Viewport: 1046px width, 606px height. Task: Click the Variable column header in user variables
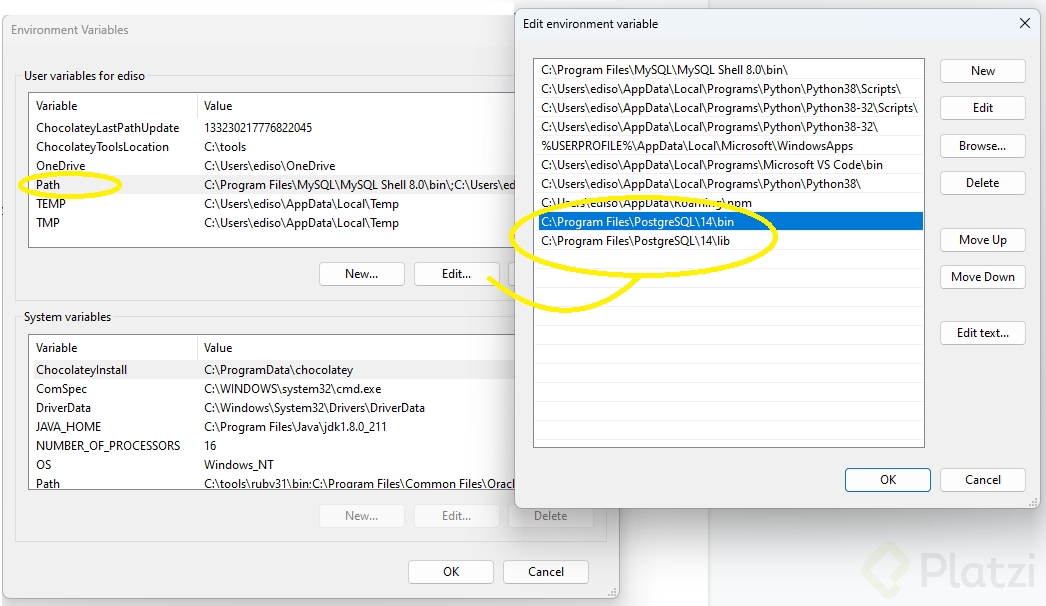coord(57,105)
